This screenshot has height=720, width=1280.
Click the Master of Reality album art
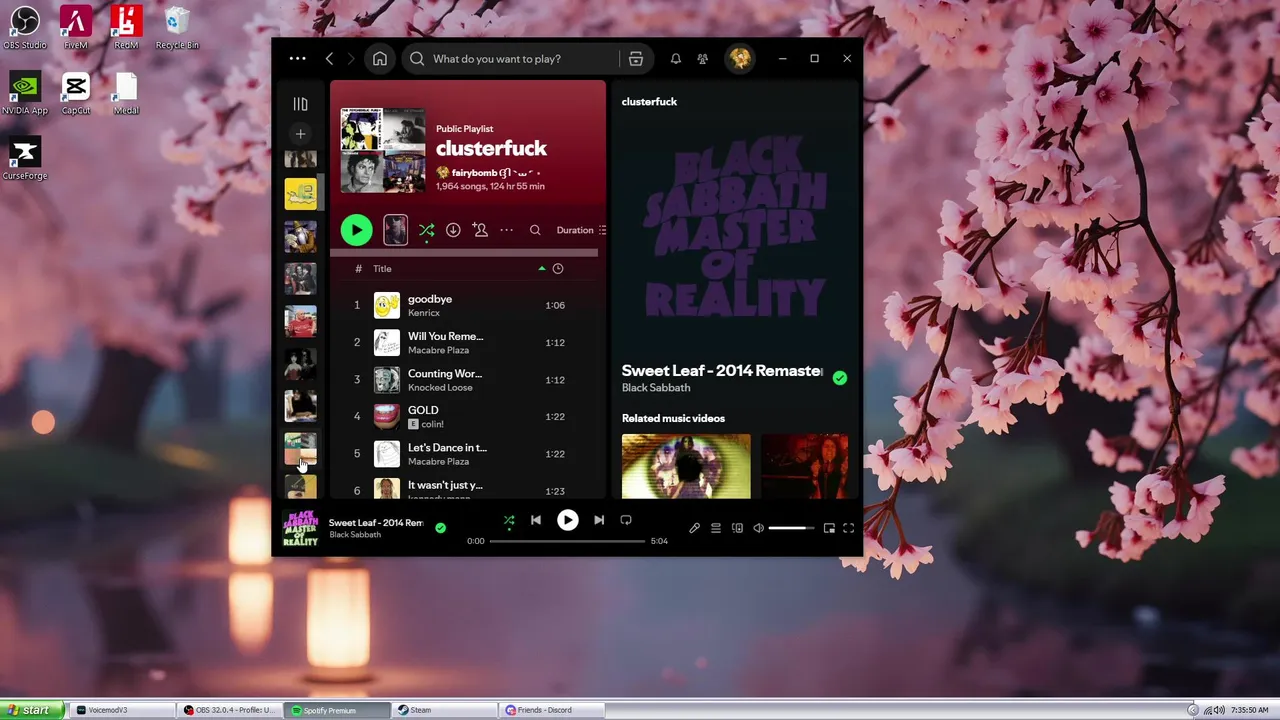[735, 228]
